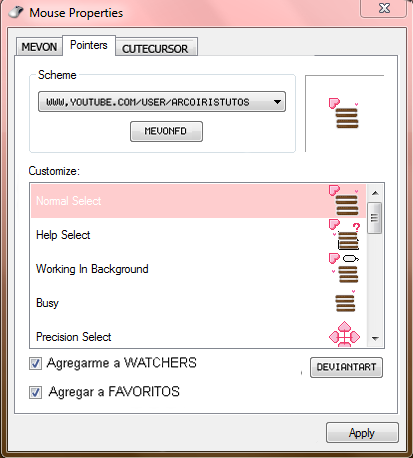Click the Normal Select cursor icon
Image resolution: width=413 pixels, height=458 pixels.
[x=344, y=200]
